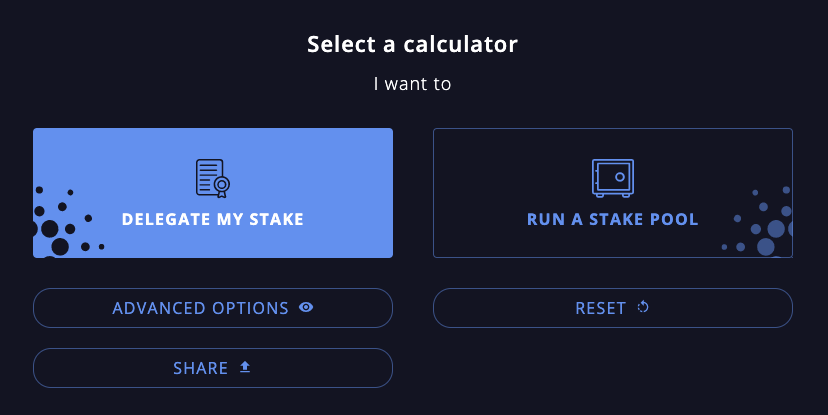
Task: Click the "ADVANCED OPTIONS" text label
Action: tap(200, 308)
